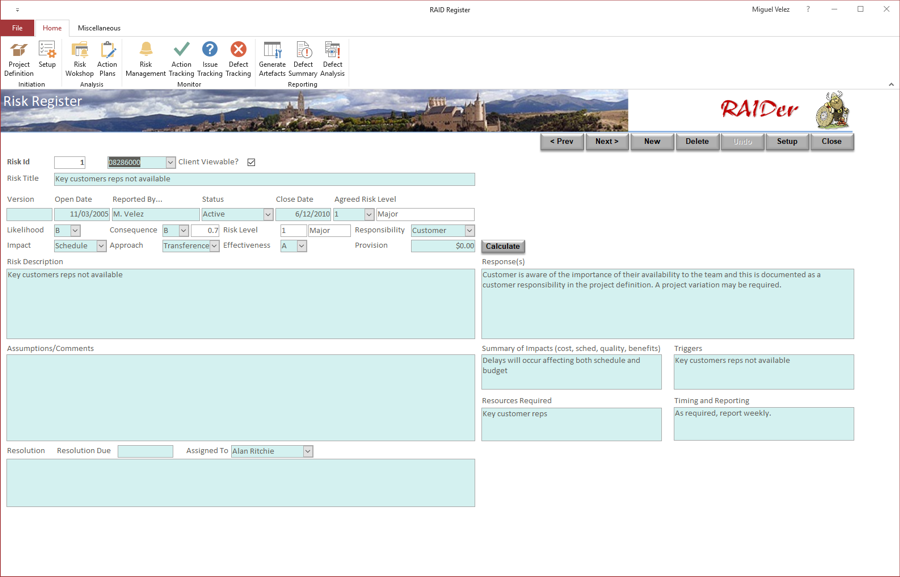Switch to the Miscellaneous ribbon tab
The image size is (900, 577).
[99, 28]
